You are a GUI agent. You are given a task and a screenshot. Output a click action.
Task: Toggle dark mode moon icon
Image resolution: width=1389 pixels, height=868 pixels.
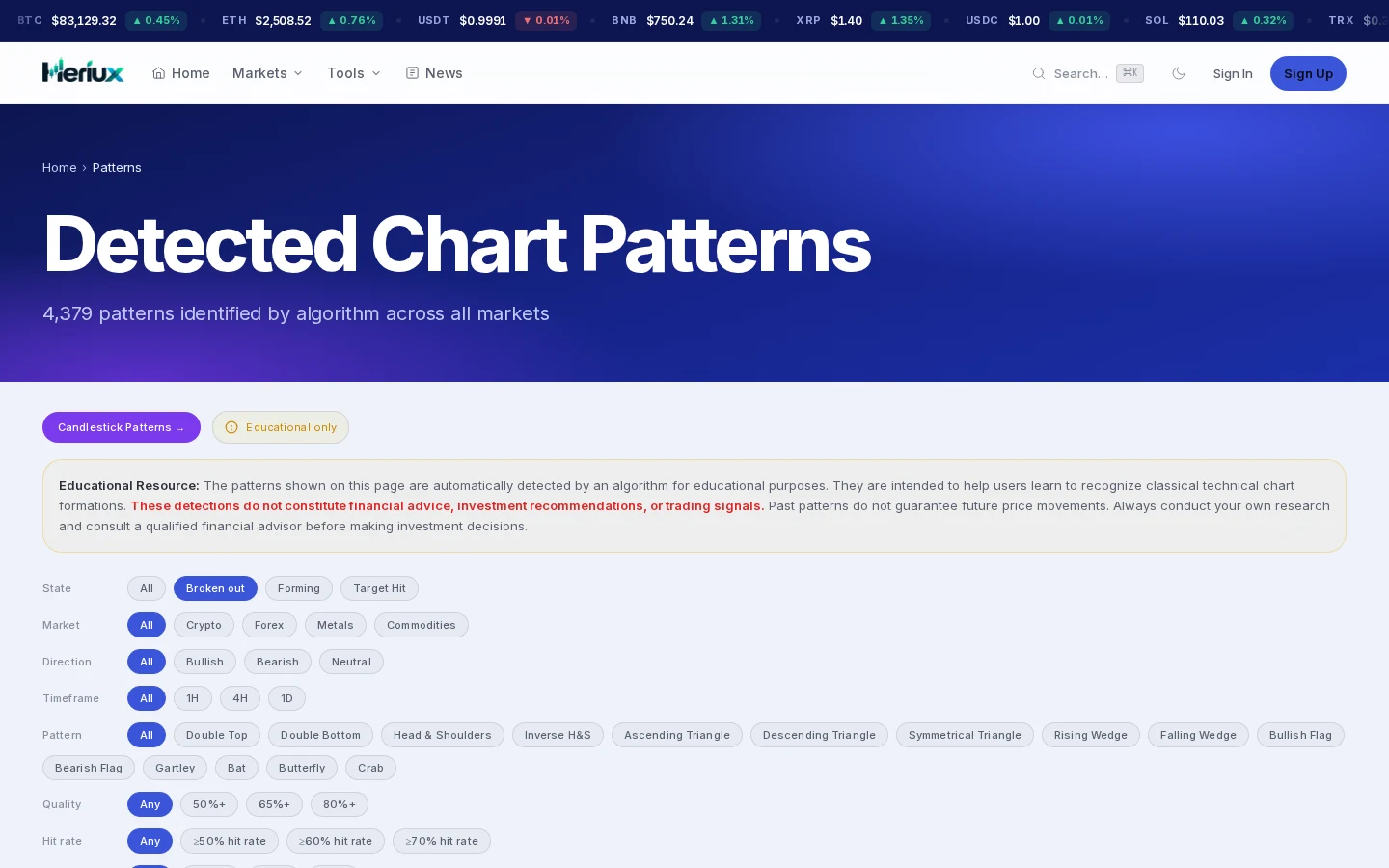coord(1179,73)
